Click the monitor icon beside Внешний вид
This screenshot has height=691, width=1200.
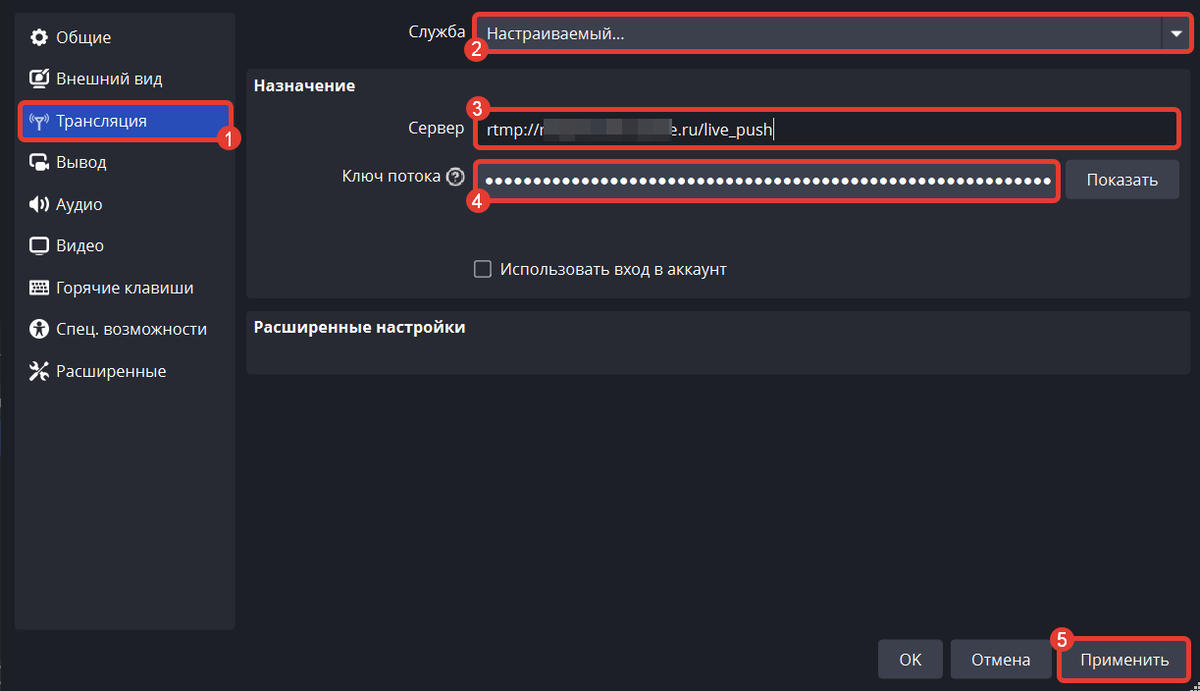[39, 79]
